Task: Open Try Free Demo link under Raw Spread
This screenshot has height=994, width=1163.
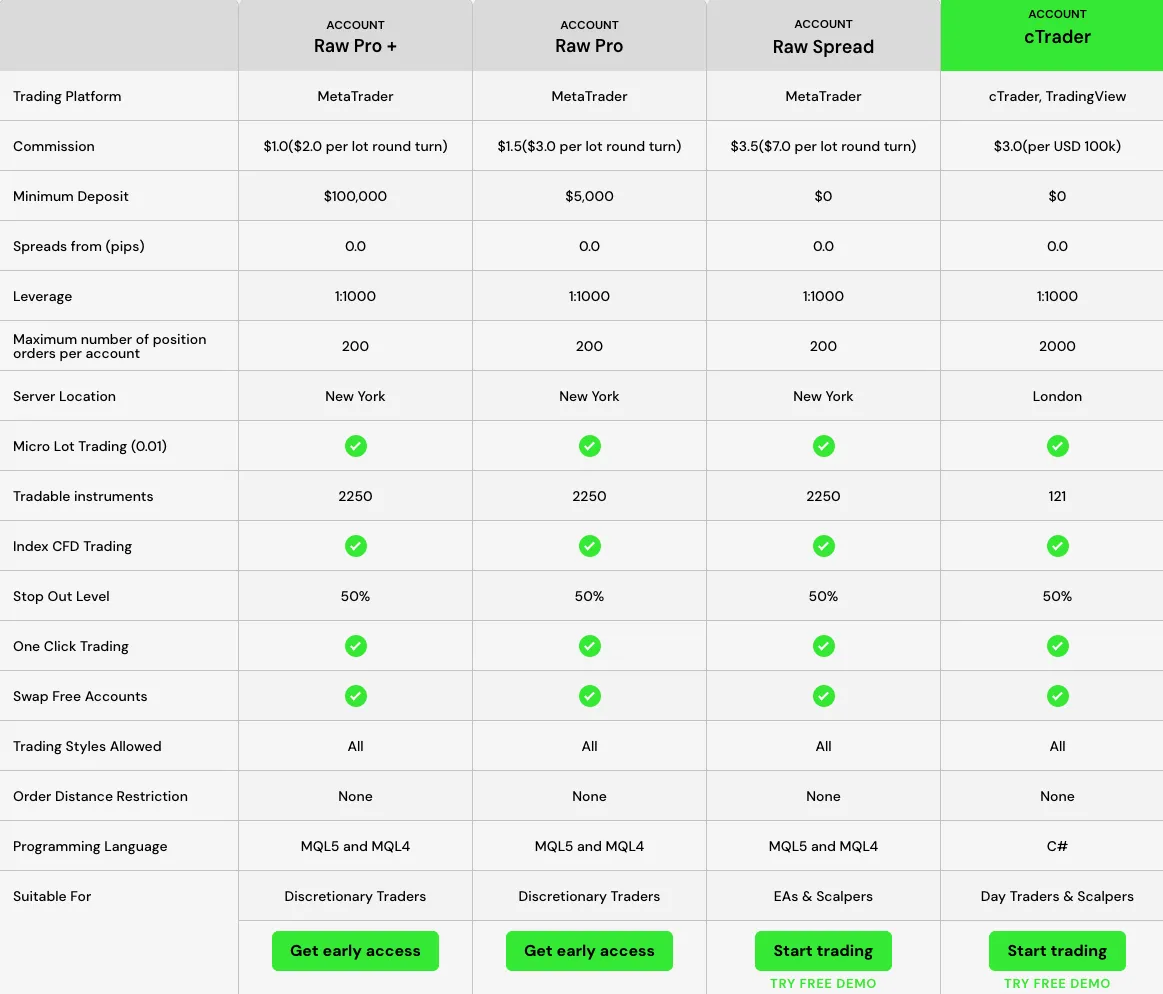Action: (823, 984)
